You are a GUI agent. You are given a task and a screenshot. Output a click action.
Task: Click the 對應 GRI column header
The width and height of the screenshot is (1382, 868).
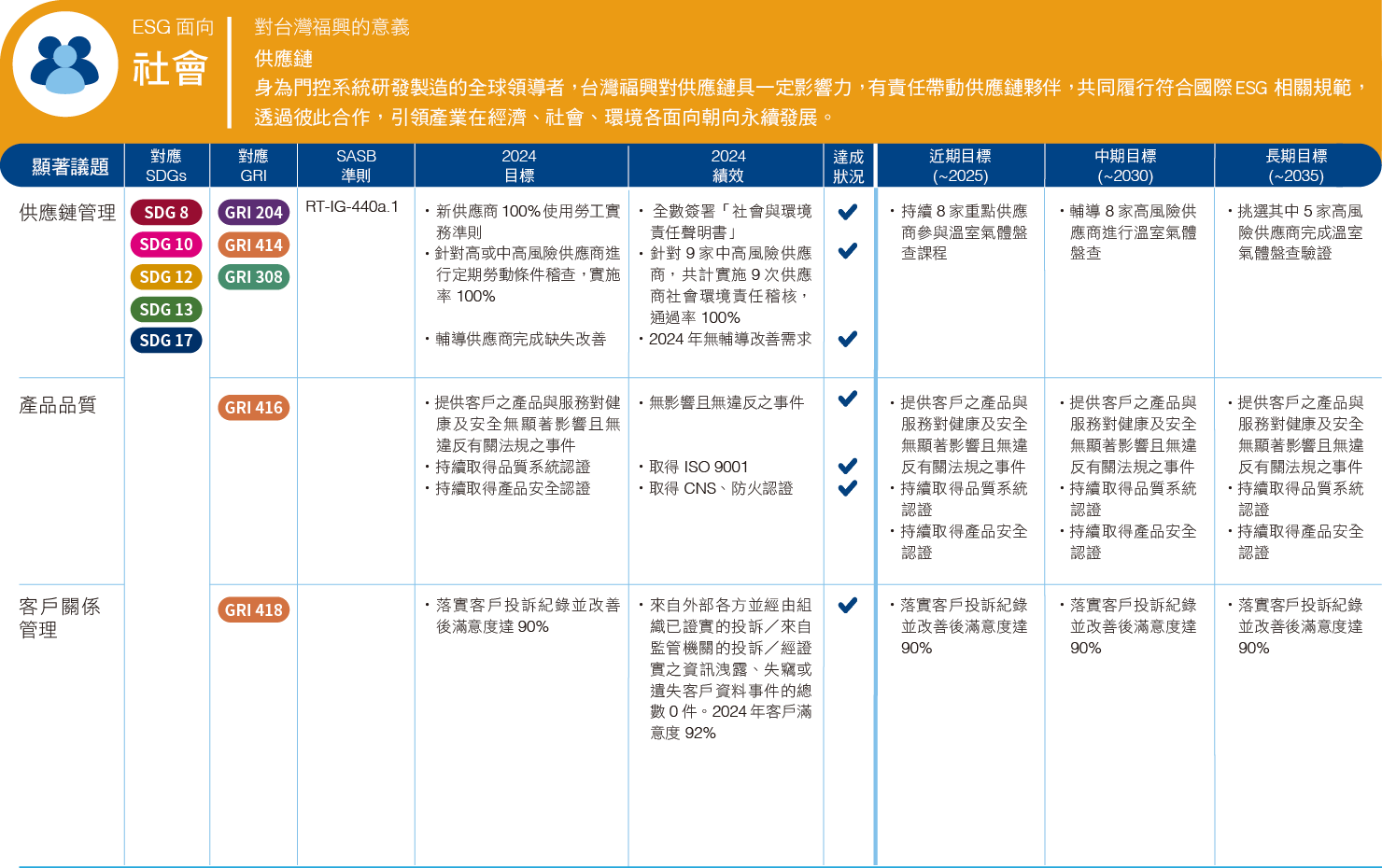[x=253, y=166]
